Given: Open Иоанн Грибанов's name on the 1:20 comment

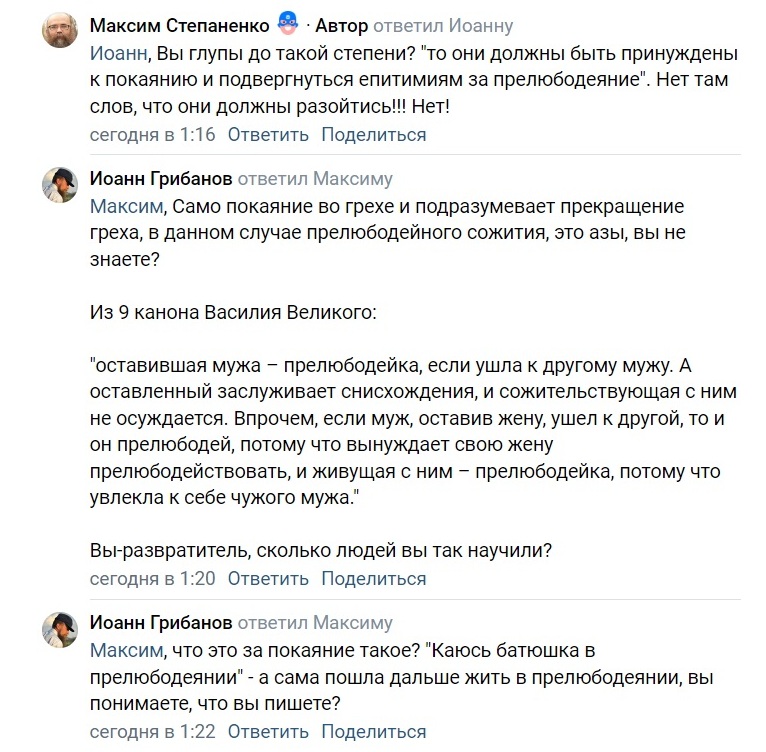Looking at the screenshot, I should (161, 179).
